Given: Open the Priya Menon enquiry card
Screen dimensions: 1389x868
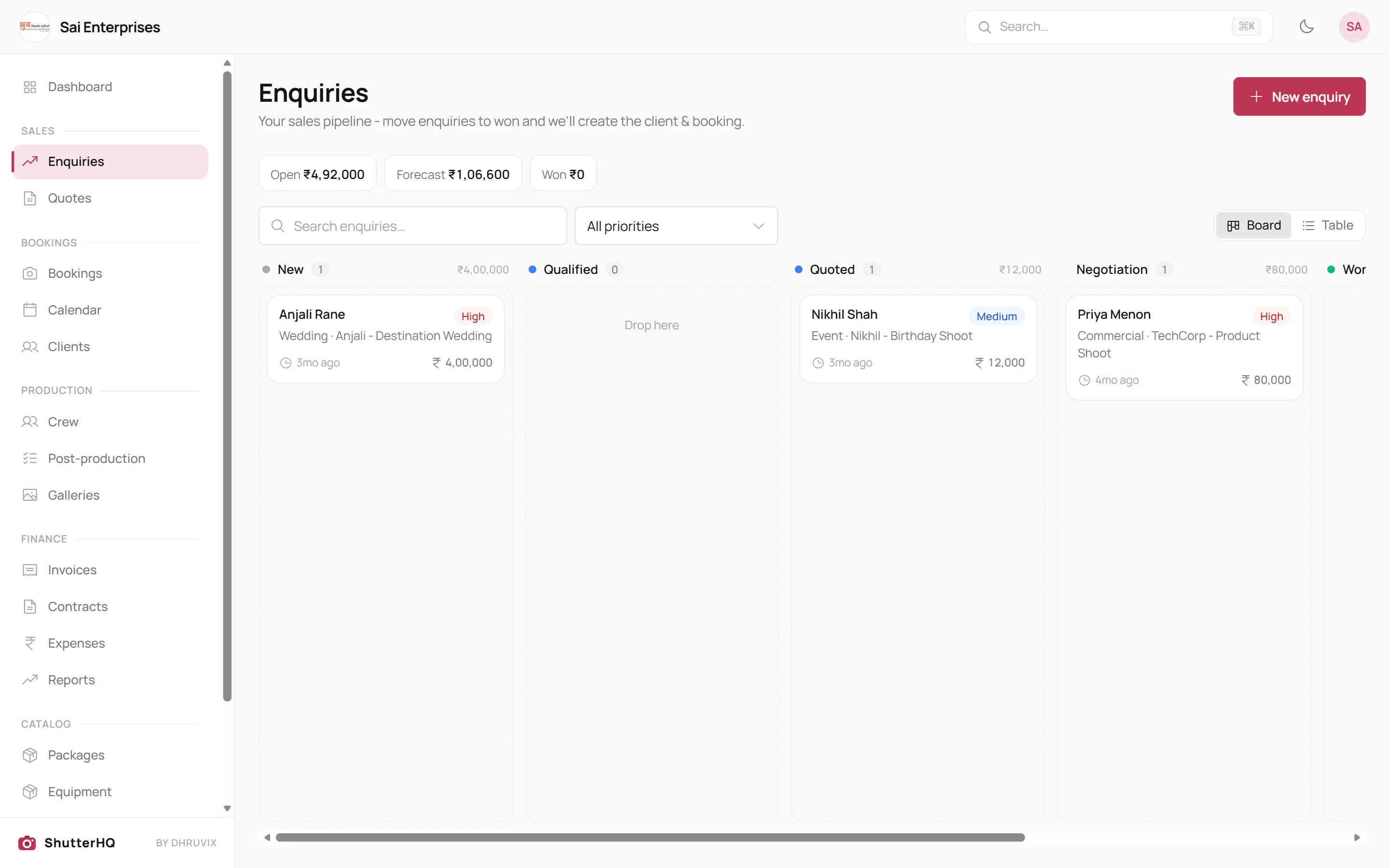Looking at the screenshot, I should point(1184,347).
